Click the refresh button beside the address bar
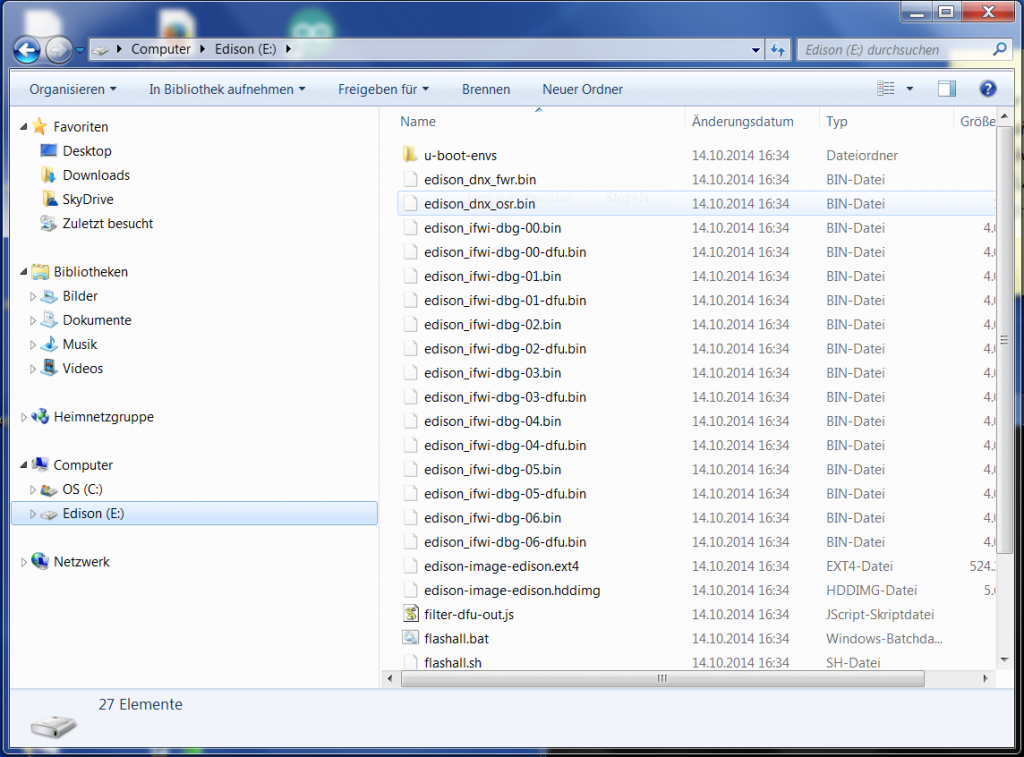The height and width of the screenshot is (757, 1024). 778,50
